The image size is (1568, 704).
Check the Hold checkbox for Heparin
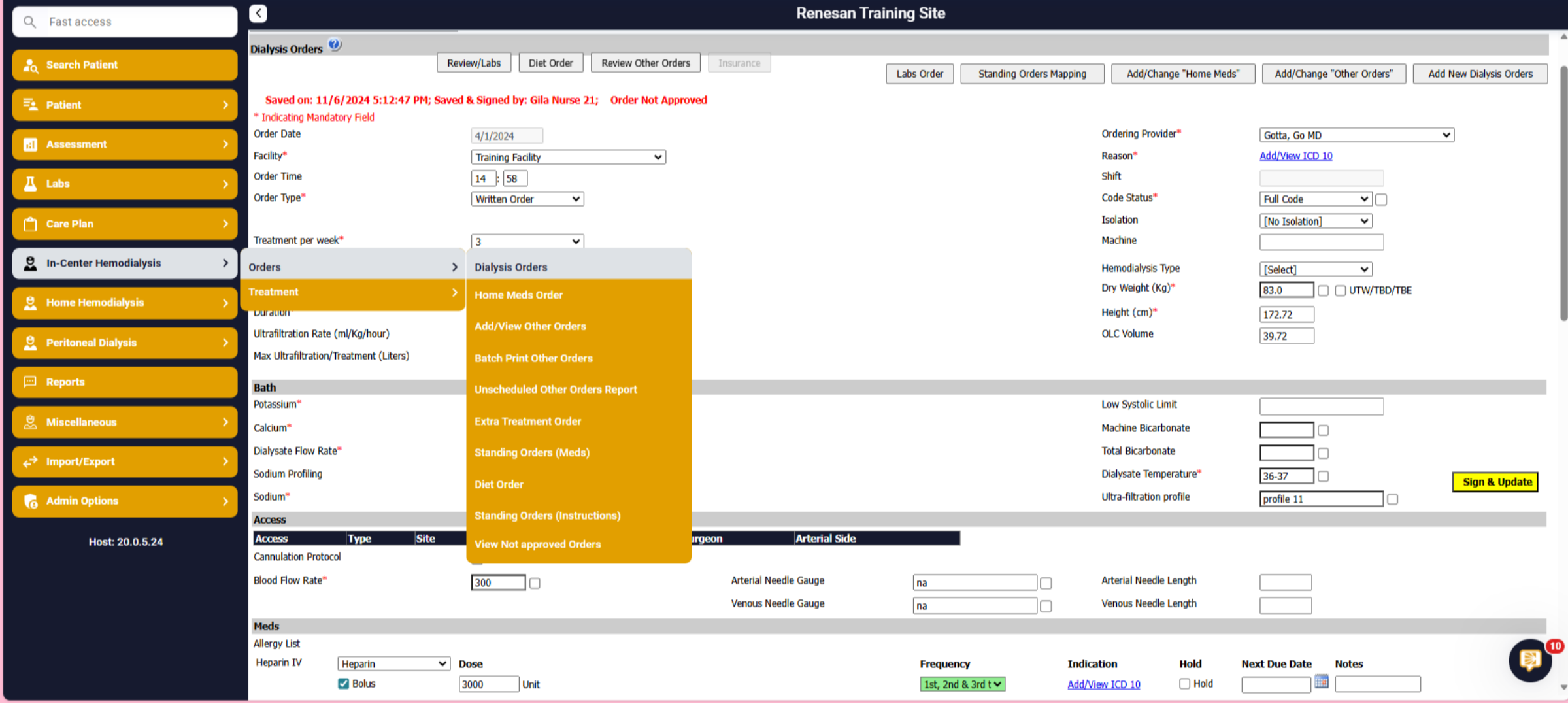click(1184, 684)
